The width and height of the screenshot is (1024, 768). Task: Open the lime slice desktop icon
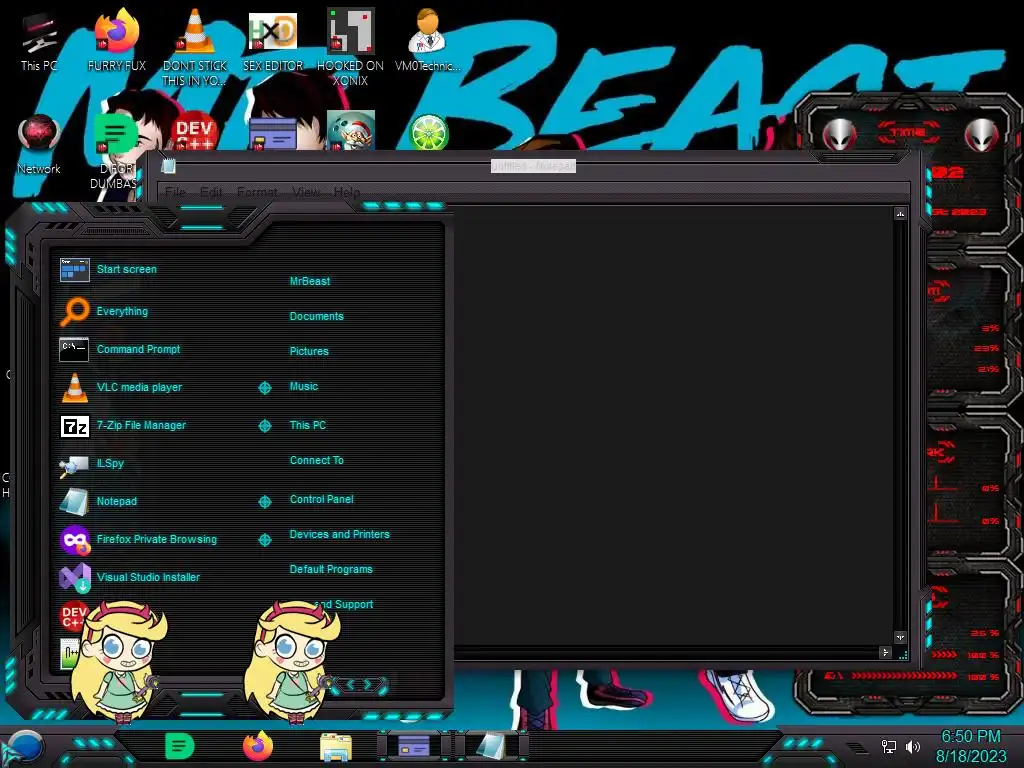pos(428,132)
